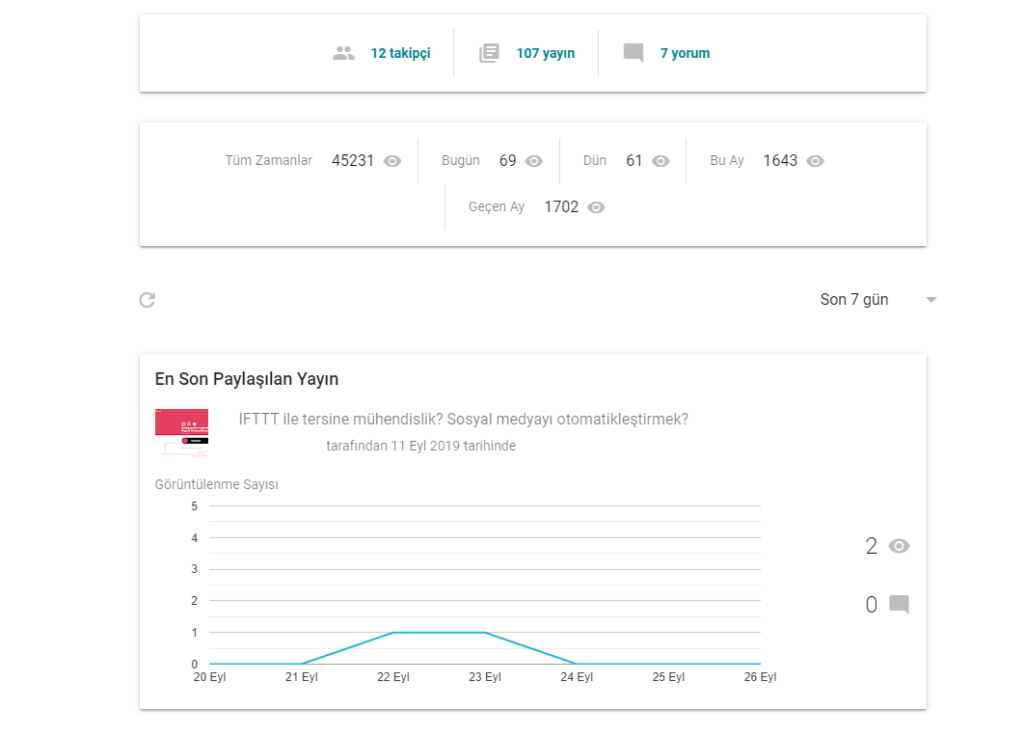This screenshot has width=1024, height=736.
Task: Open the 7 yorum link
Action: 685,53
